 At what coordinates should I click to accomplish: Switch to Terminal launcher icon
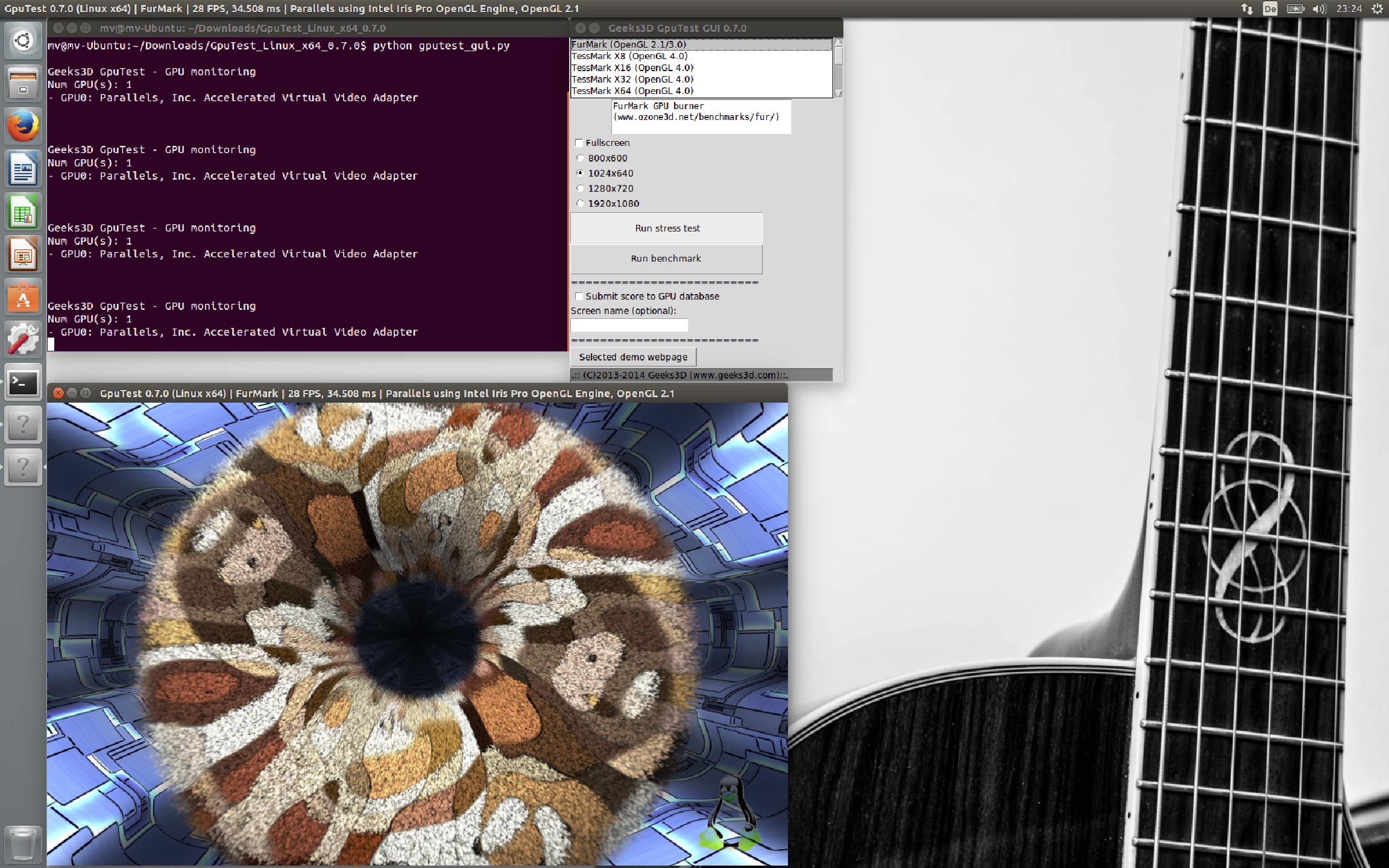point(23,382)
